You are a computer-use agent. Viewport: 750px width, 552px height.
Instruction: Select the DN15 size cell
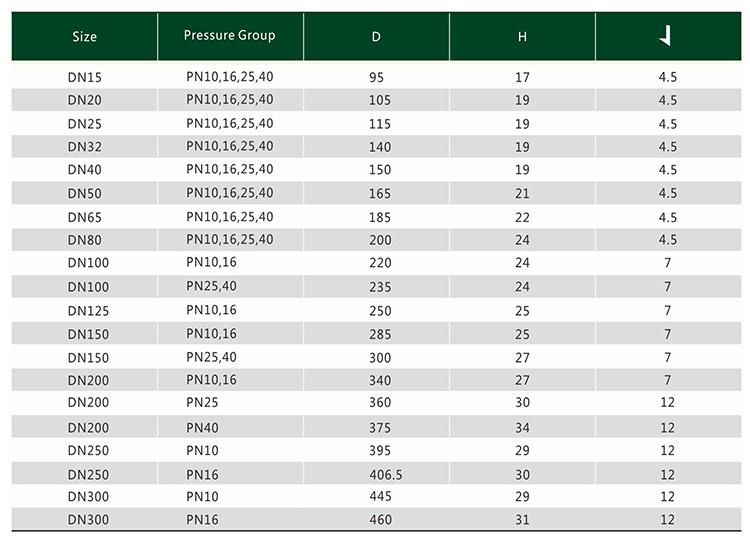click(x=85, y=77)
